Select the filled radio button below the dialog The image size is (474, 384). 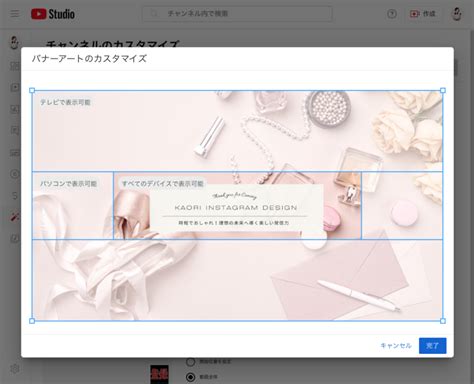coord(190,377)
